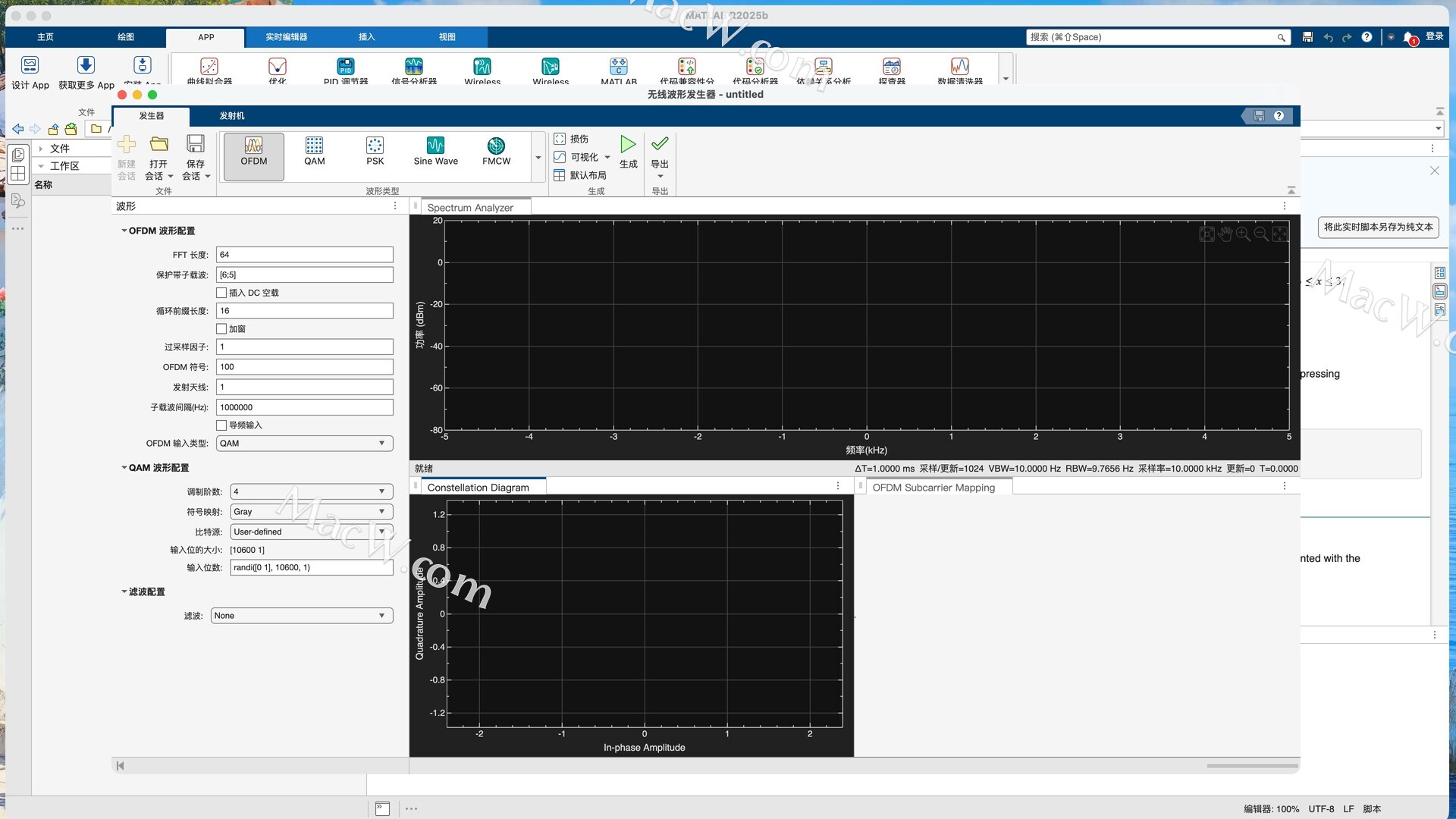Select the FMCW waveform icon
The width and height of the screenshot is (1456, 819).
pos(496,146)
